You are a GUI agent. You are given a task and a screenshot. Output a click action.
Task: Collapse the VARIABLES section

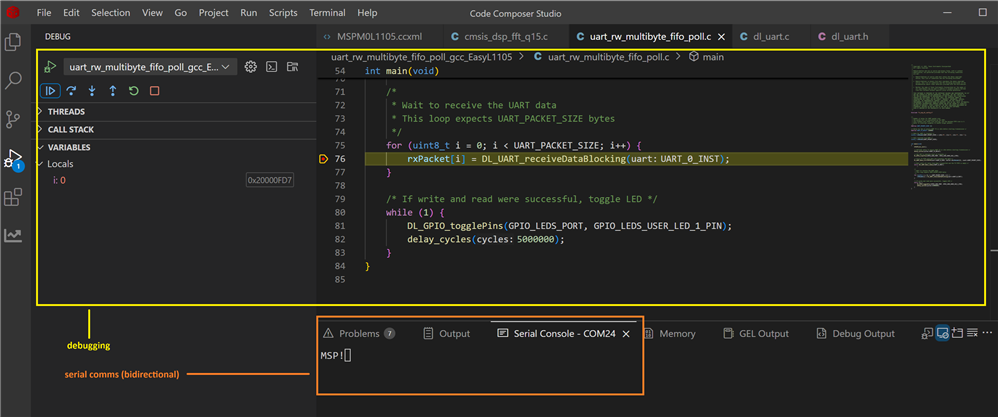(x=176, y=147)
